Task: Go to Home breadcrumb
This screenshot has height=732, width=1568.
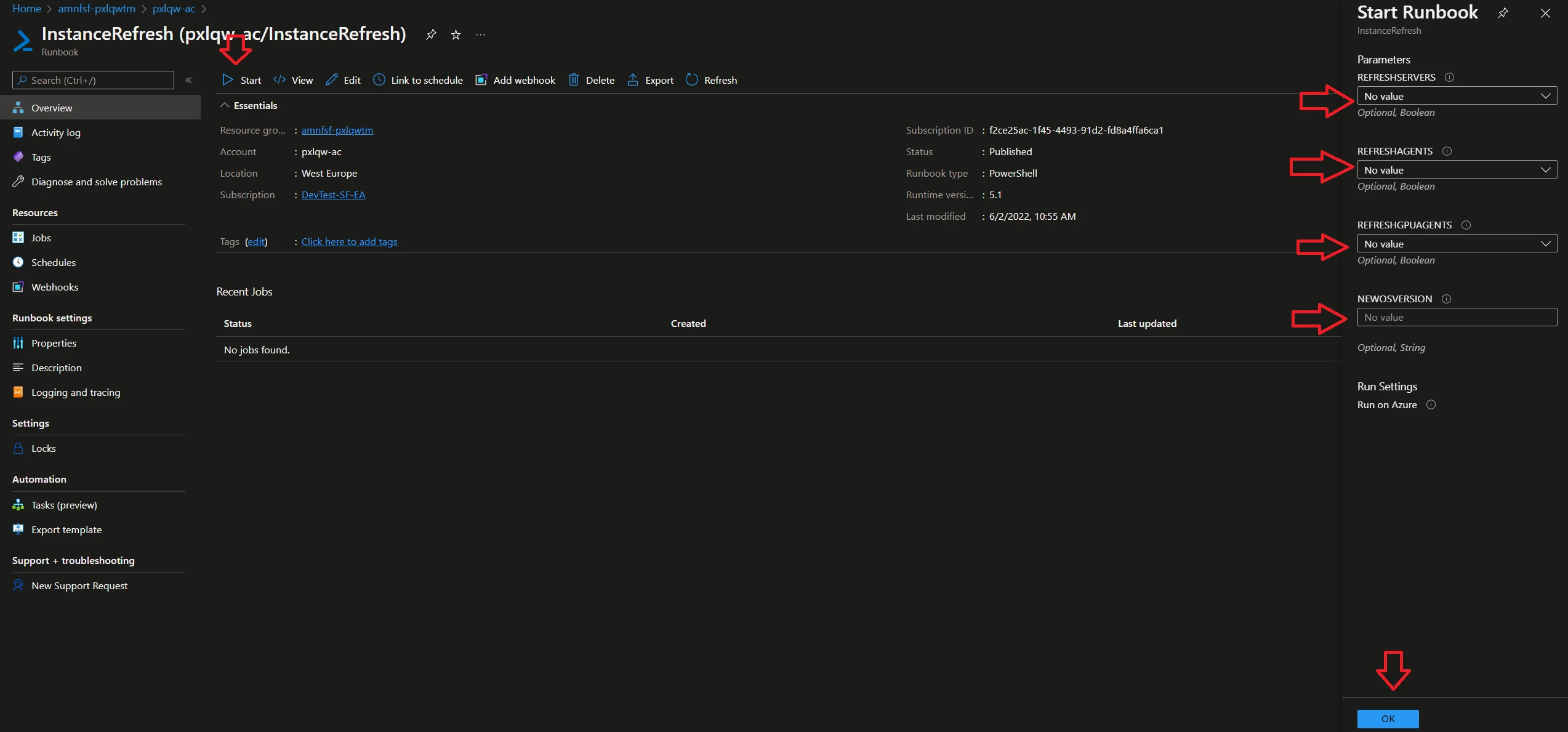Action: [x=26, y=9]
